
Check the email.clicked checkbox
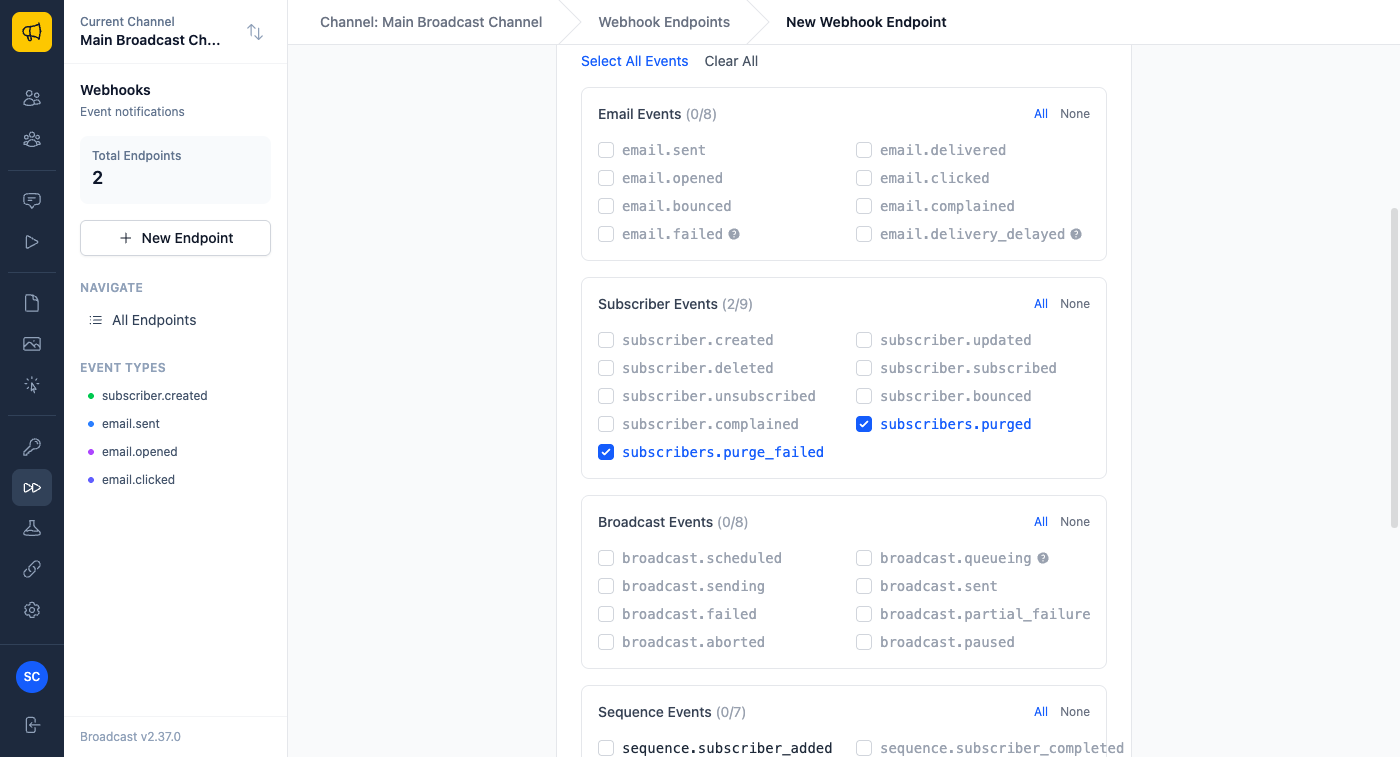pyautogui.click(x=864, y=178)
